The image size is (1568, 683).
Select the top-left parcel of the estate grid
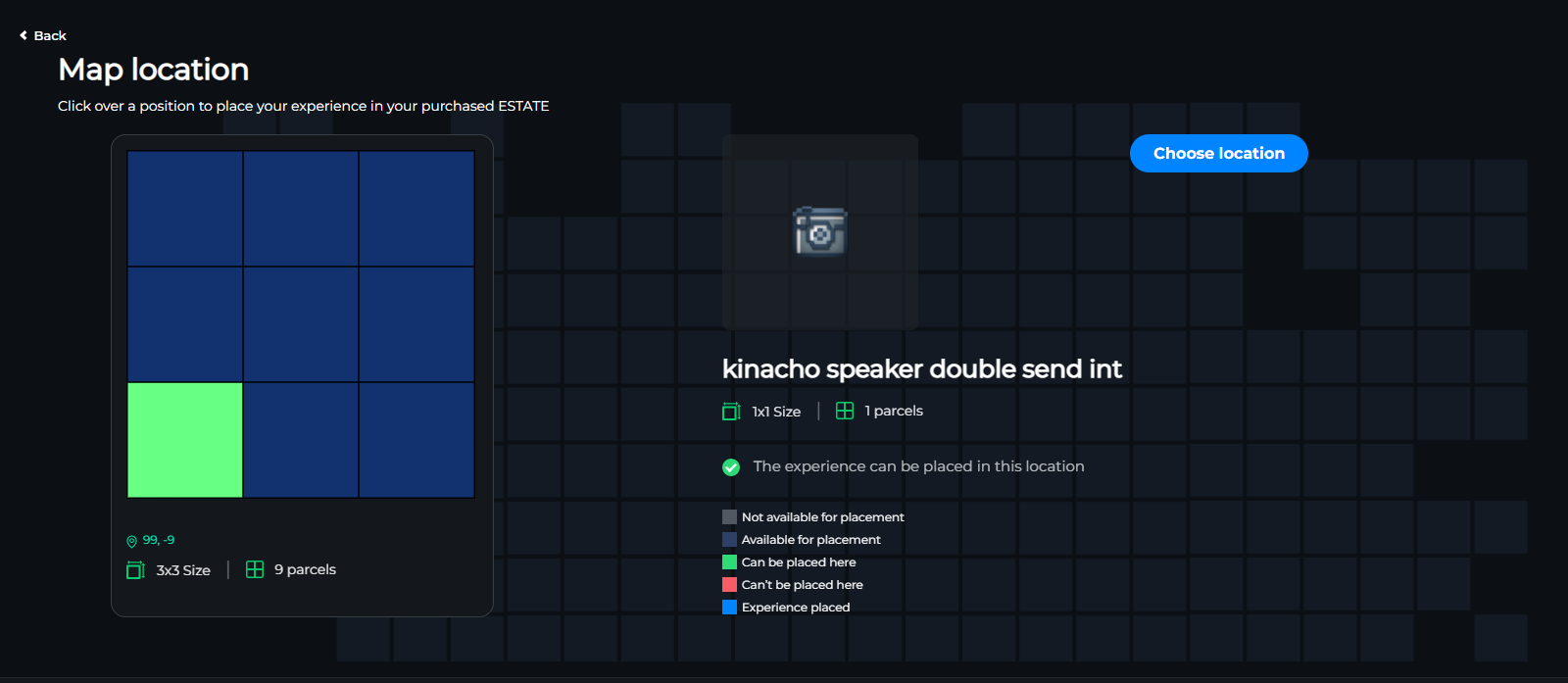coord(185,209)
